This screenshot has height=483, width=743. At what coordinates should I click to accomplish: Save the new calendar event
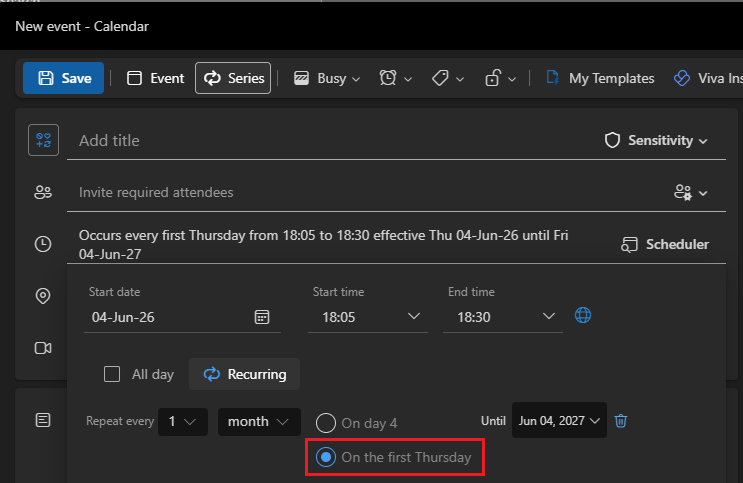coord(63,78)
